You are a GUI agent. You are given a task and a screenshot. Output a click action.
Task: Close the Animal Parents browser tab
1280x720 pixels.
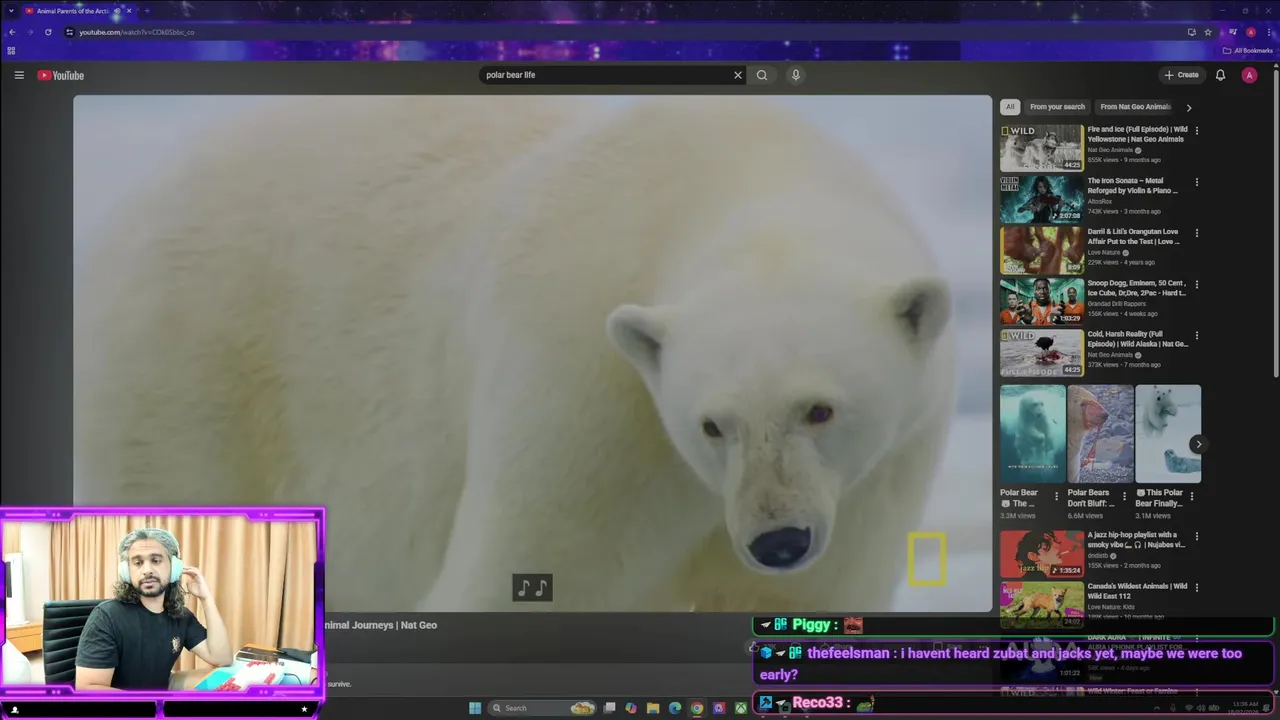click(129, 11)
